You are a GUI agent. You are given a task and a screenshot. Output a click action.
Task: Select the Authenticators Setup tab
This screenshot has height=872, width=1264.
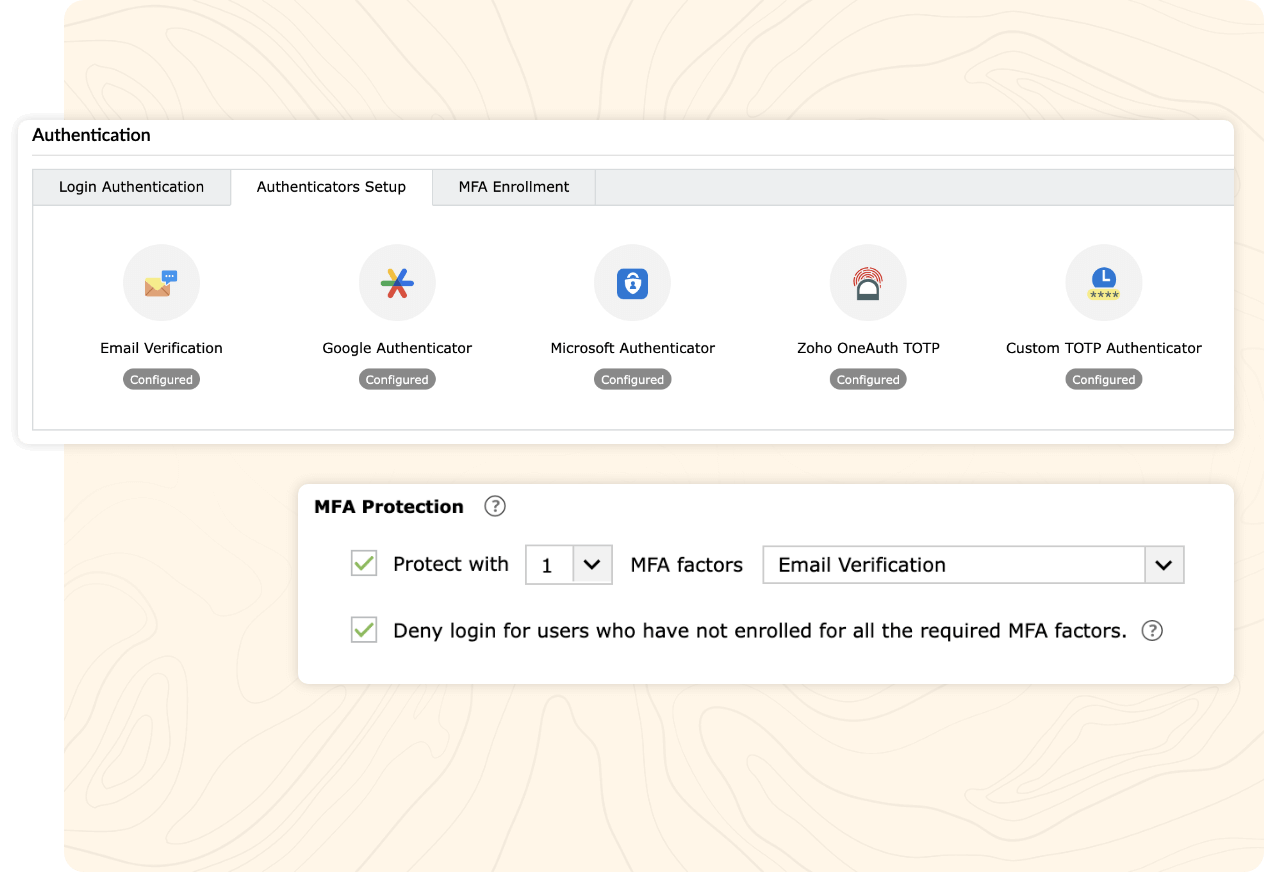331,187
